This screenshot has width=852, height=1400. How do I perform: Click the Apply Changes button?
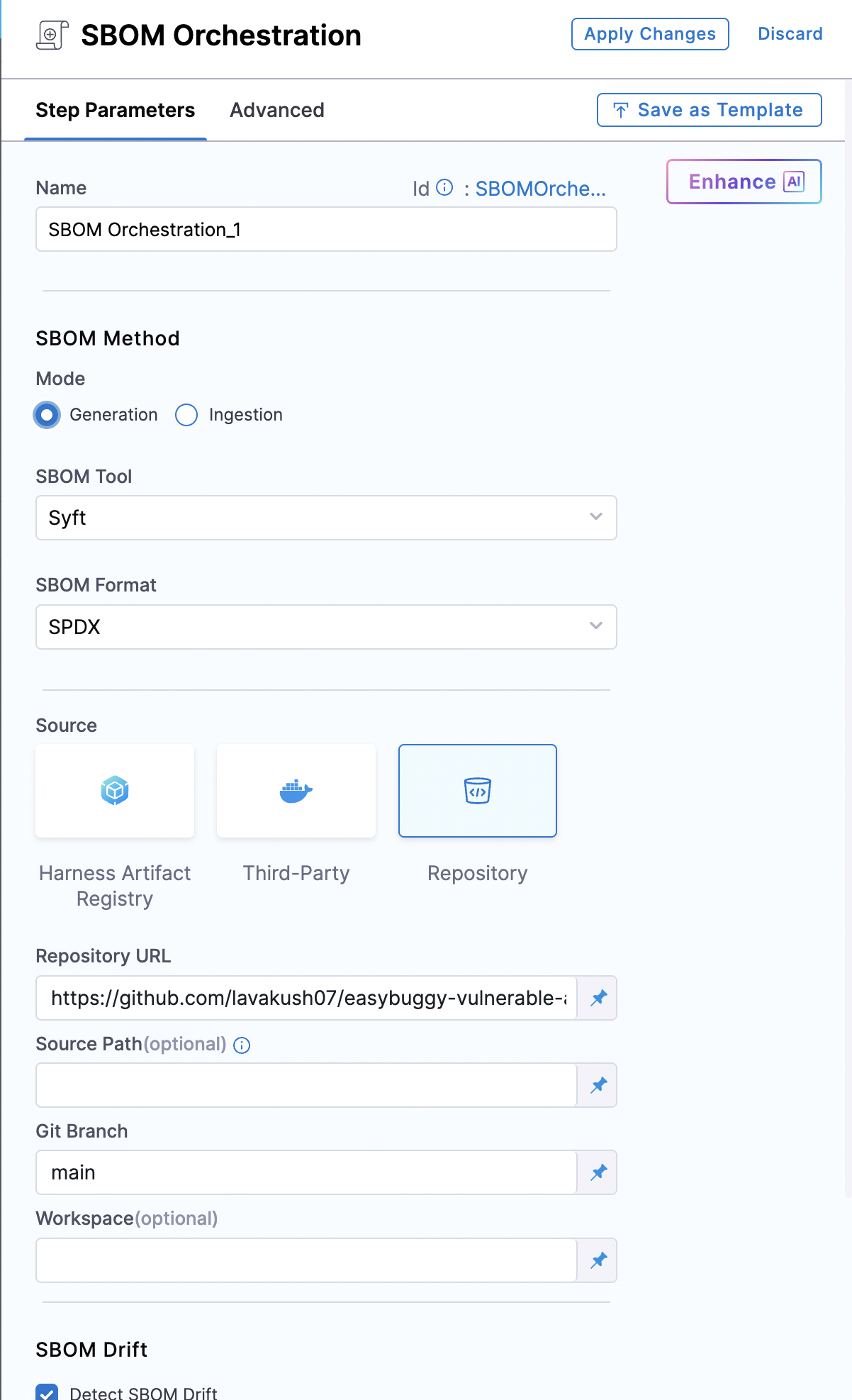(x=650, y=34)
